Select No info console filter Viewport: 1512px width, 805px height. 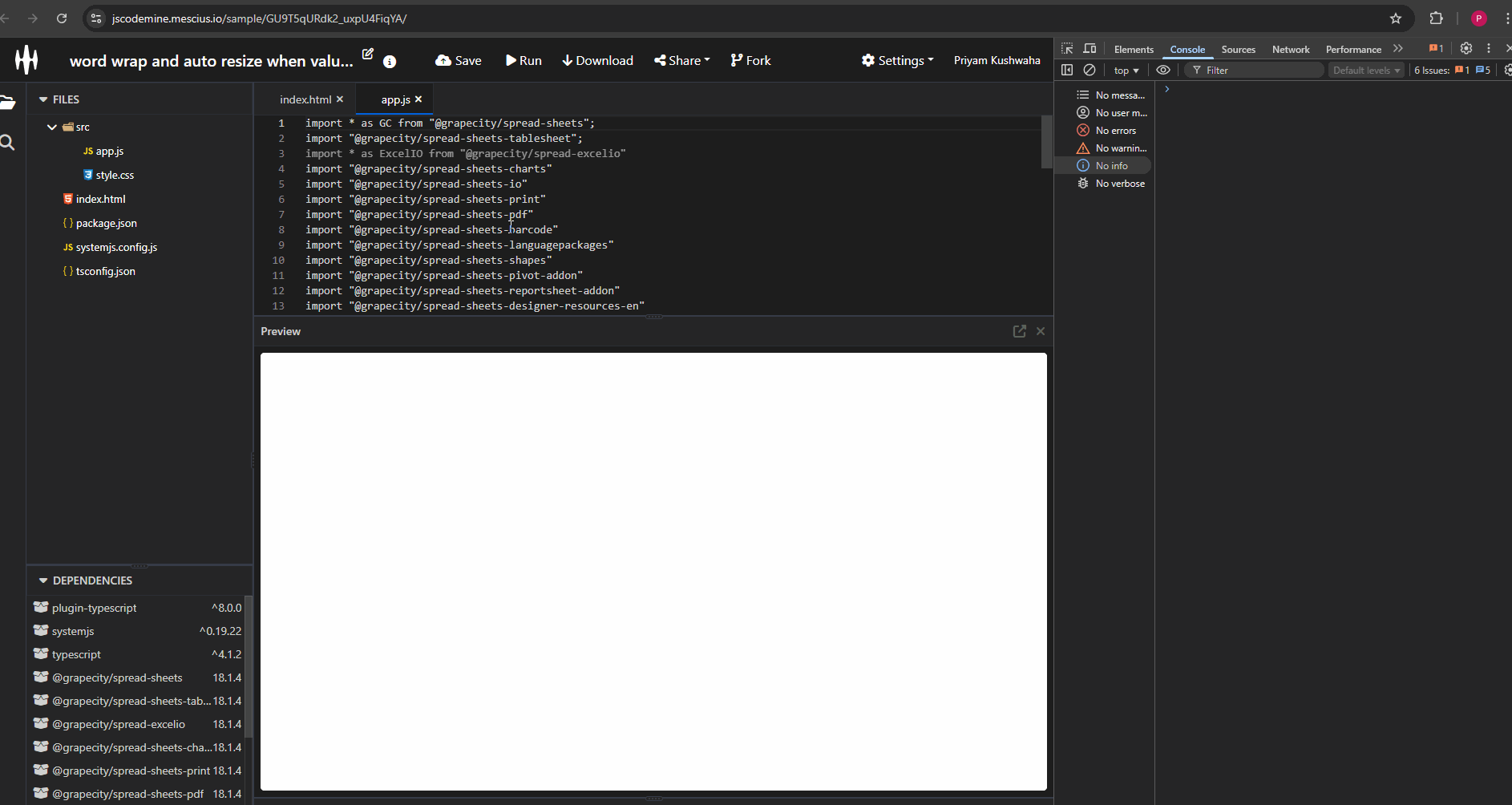pos(1104,166)
